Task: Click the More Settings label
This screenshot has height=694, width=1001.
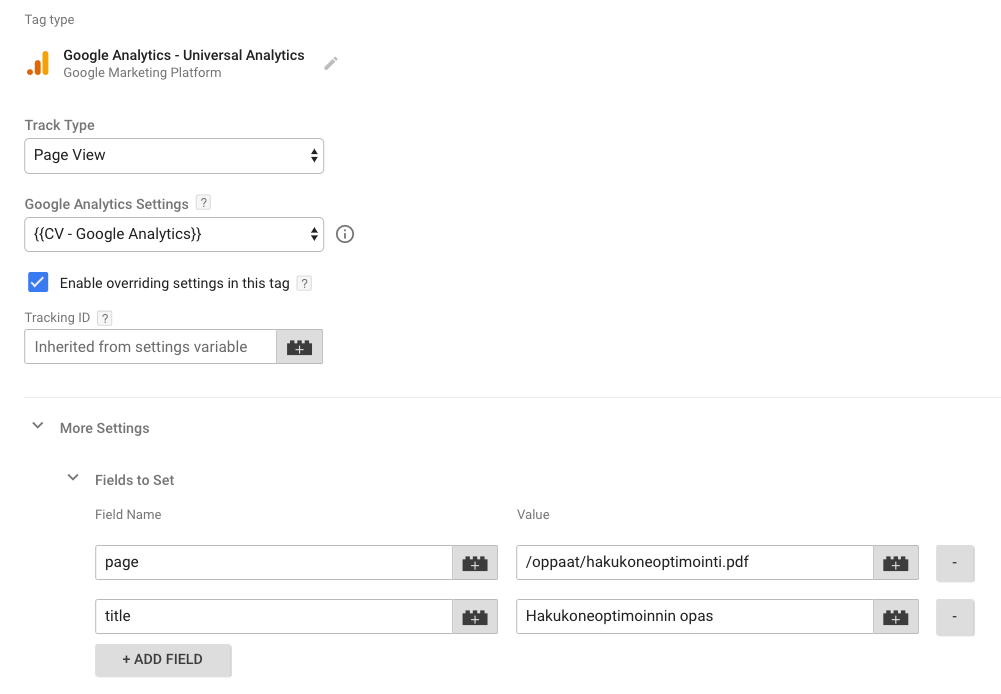Action: tap(105, 428)
